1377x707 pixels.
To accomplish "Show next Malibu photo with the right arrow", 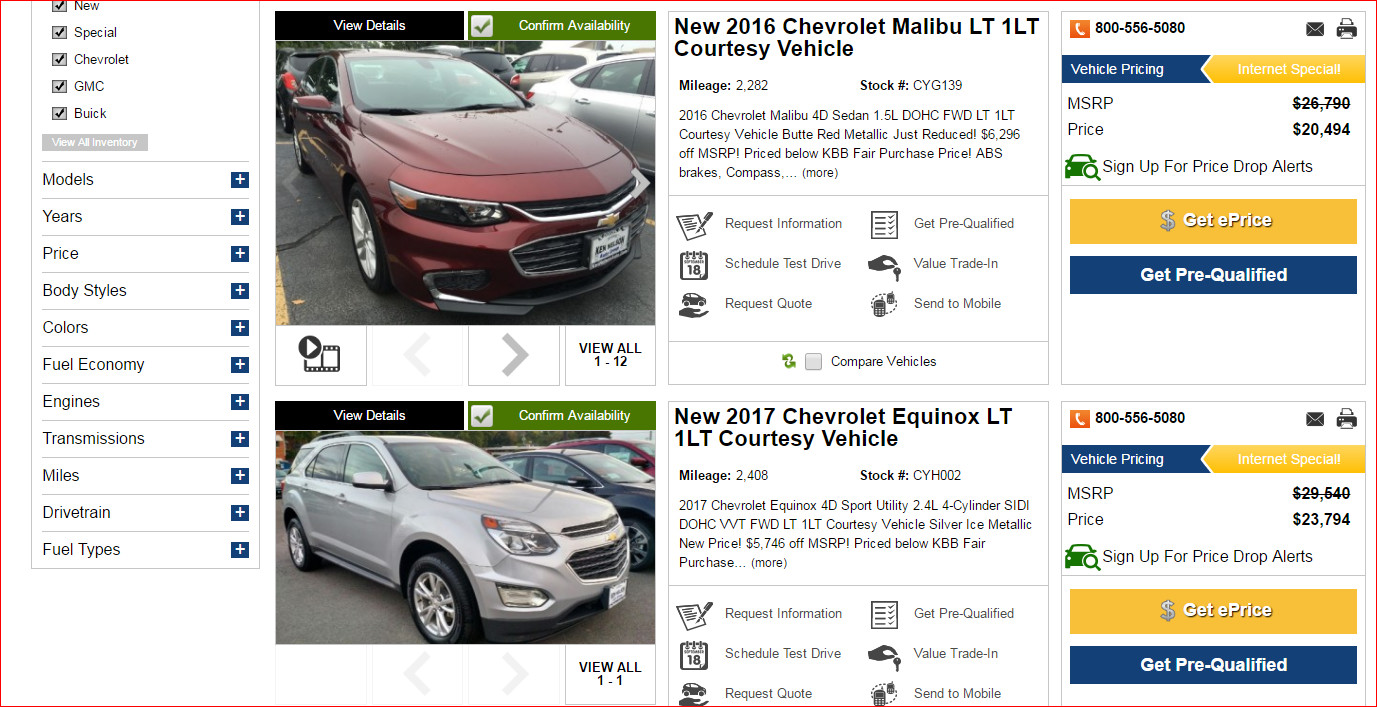I will pyautogui.click(x=514, y=355).
